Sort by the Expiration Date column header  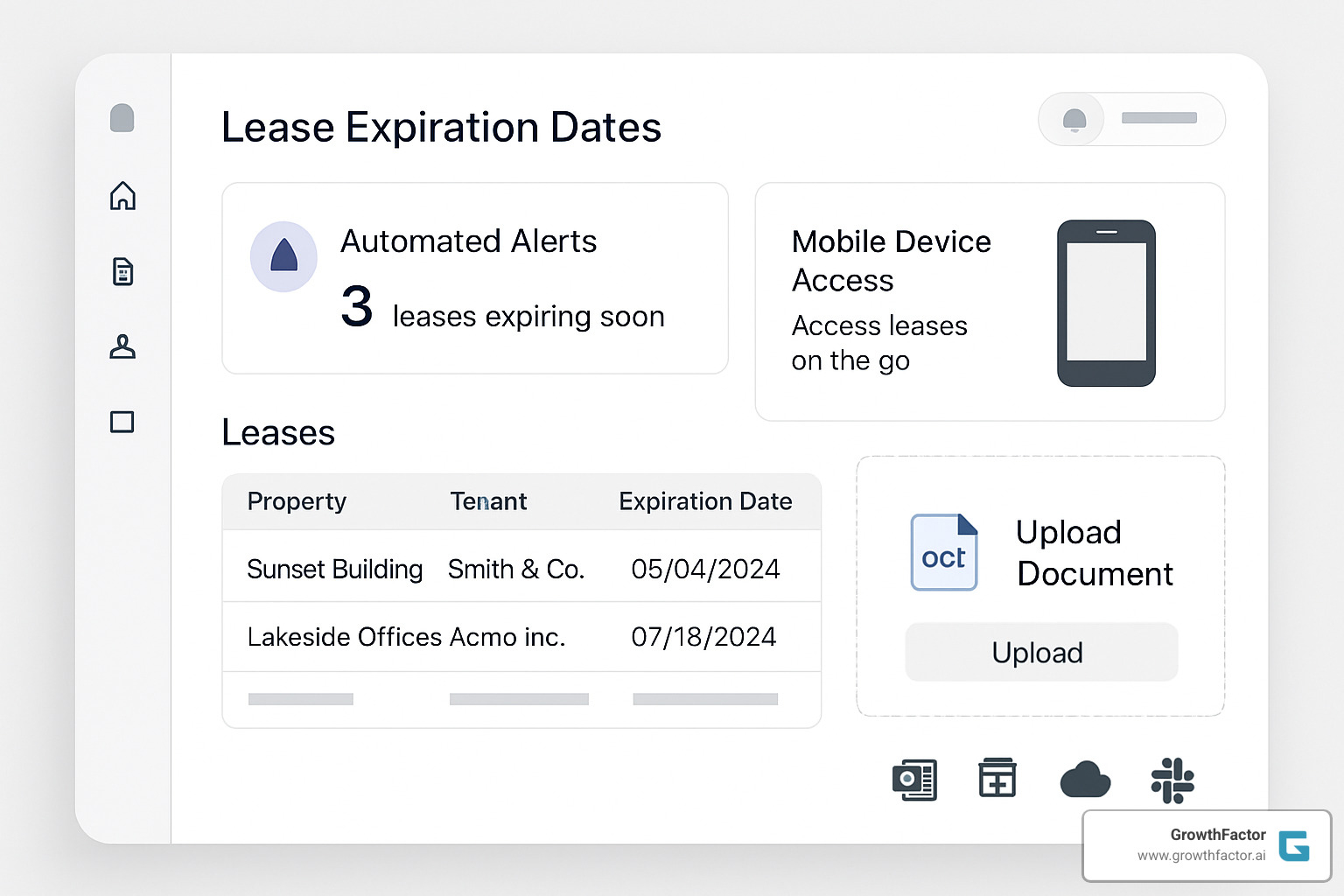[705, 501]
